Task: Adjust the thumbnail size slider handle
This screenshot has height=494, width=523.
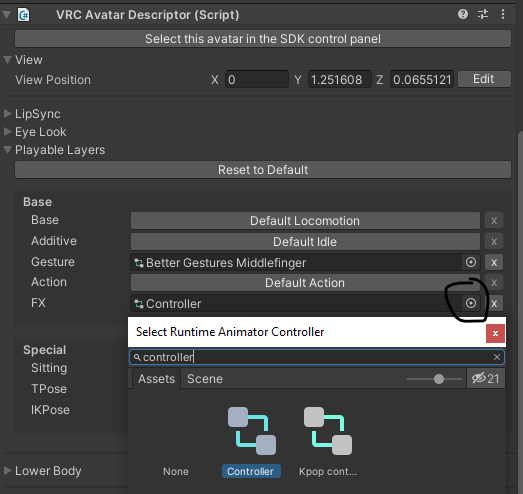Action: pyautogui.click(x=439, y=379)
